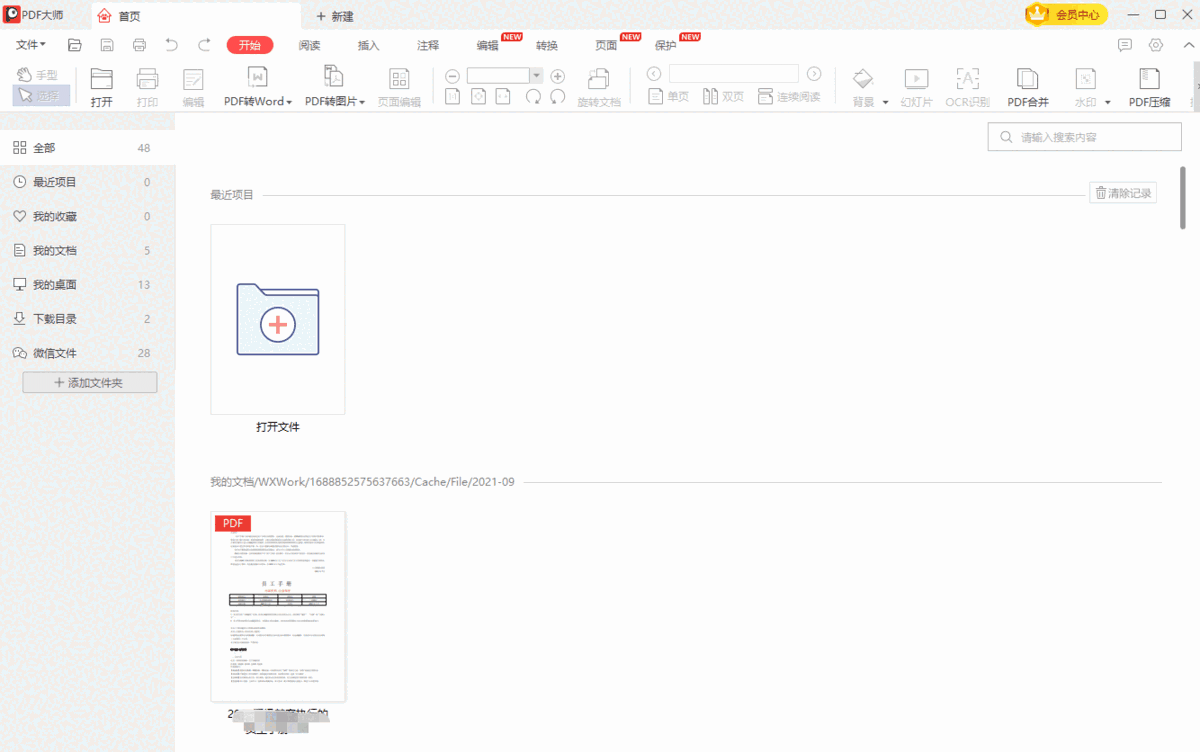Switch to the 注释 ribbon tab
The image size is (1200, 752).
pos(428,45)
